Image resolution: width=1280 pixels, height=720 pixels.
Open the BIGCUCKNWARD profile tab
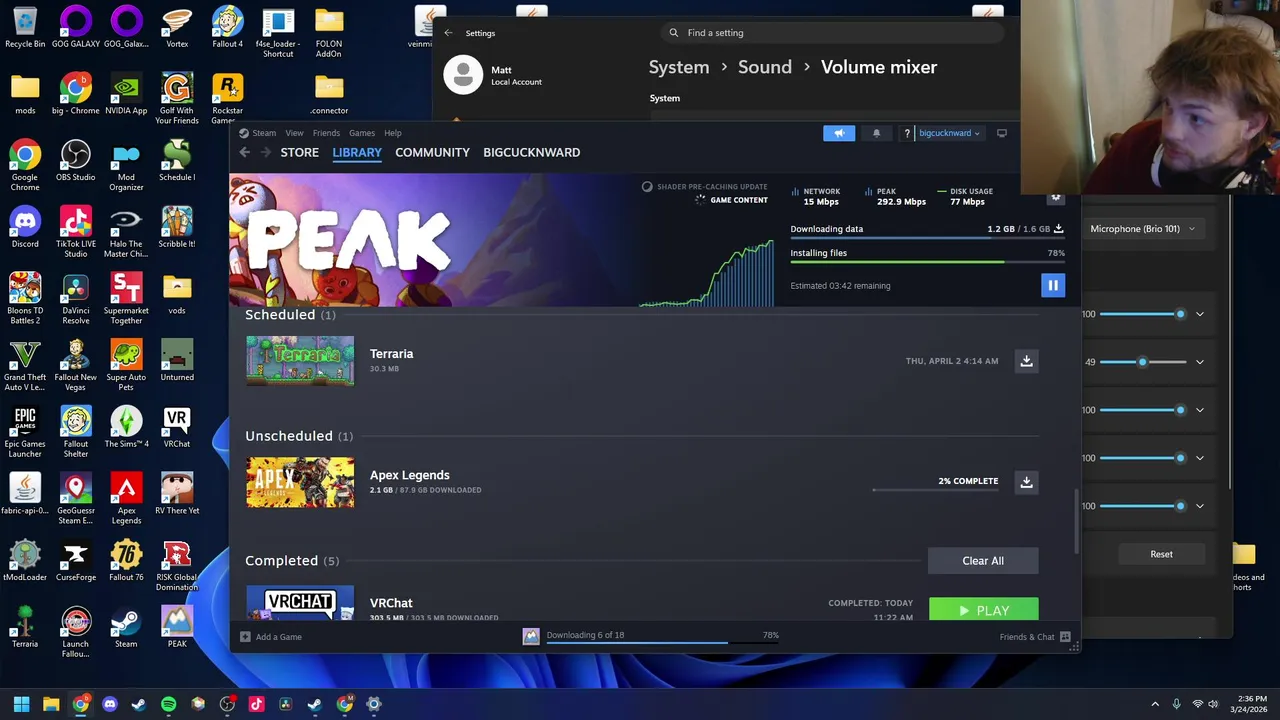[x=531, y=152]
